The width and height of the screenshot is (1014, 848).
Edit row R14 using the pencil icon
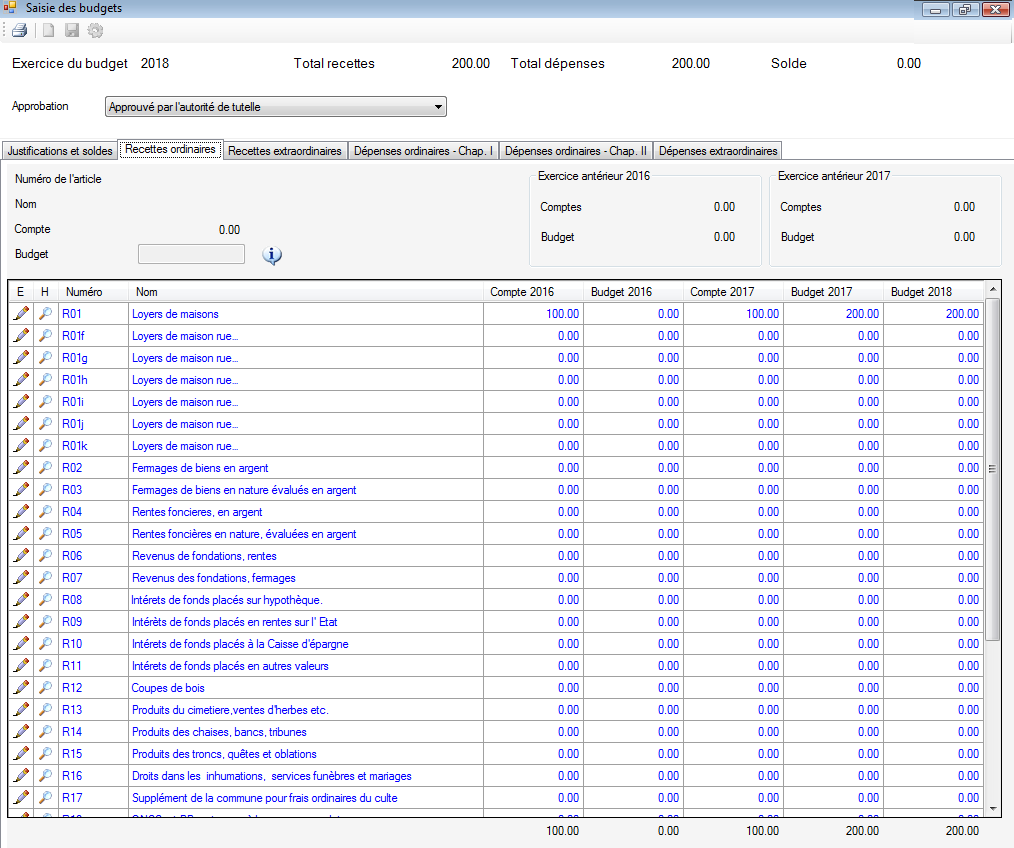coord(21,732)
